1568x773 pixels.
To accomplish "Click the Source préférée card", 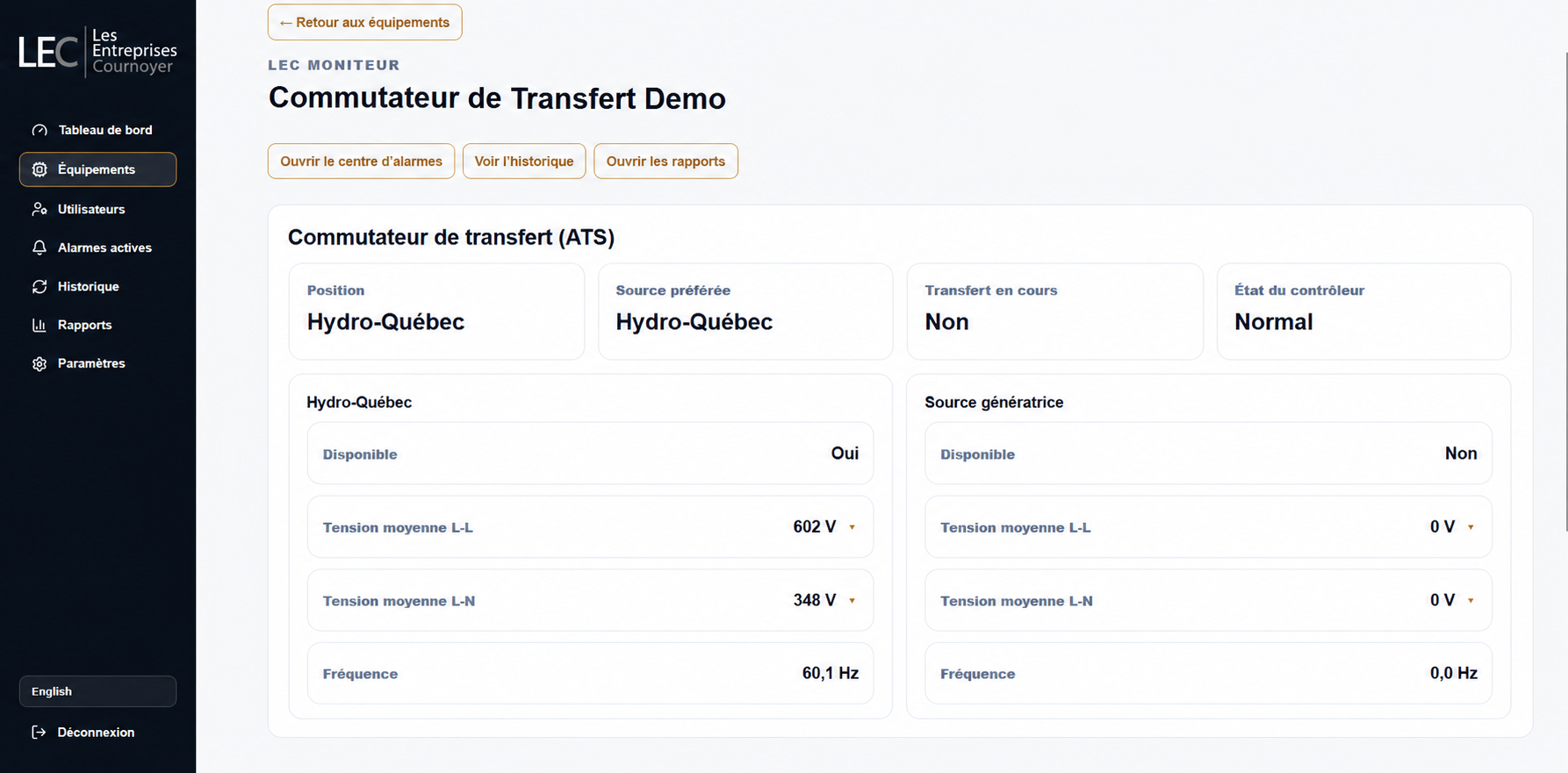I will click(745, 311).
